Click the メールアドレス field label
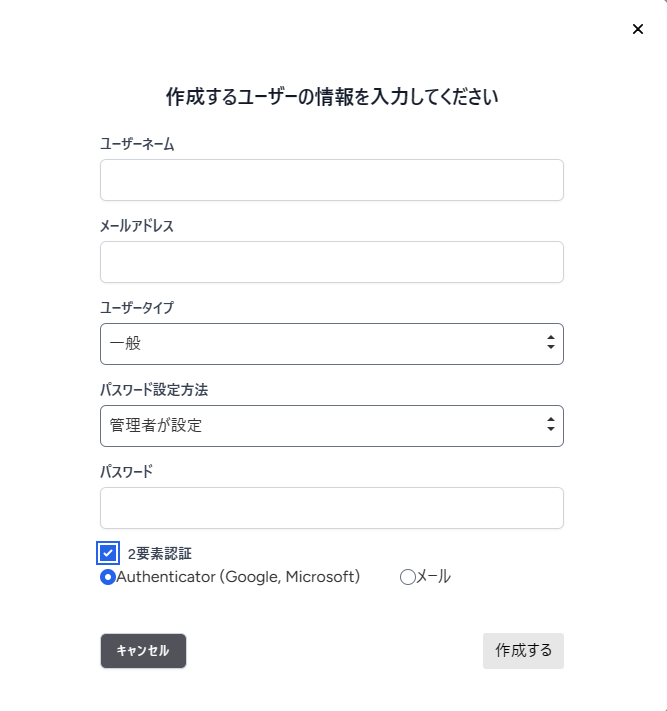The image size is (667, 711). point(137,226)
